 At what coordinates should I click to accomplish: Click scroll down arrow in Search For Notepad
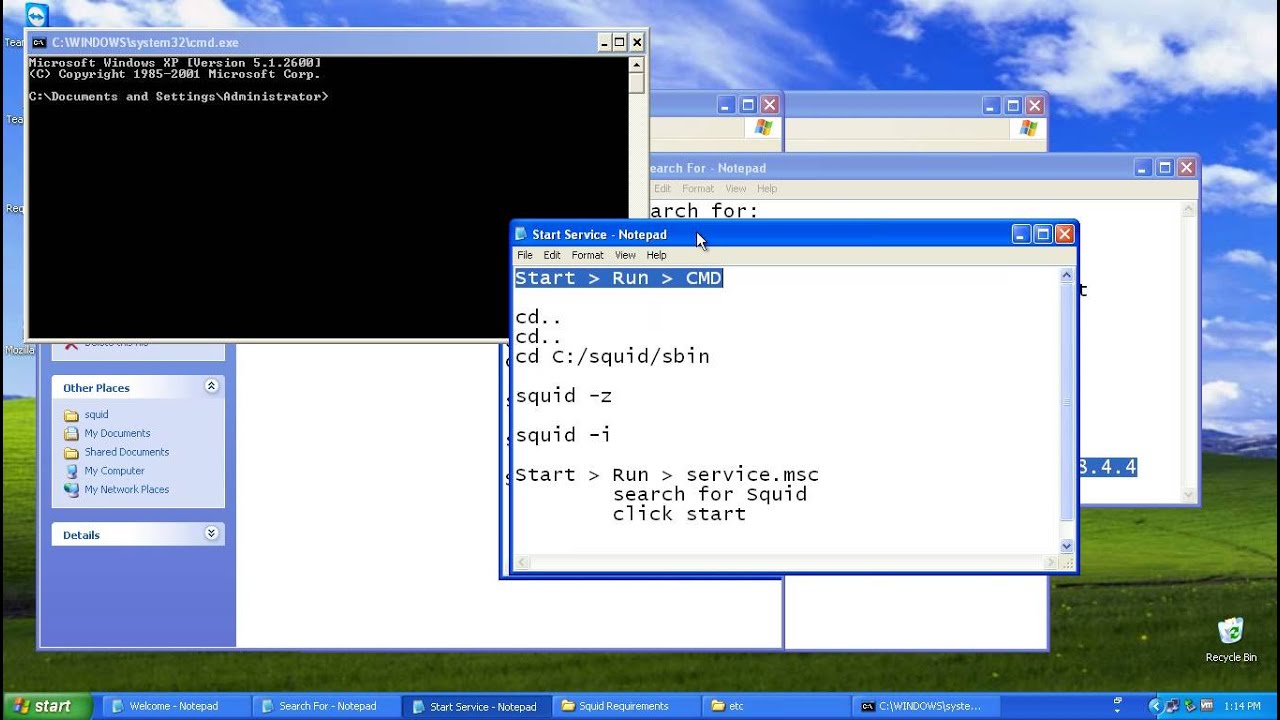pos(1189,494)
